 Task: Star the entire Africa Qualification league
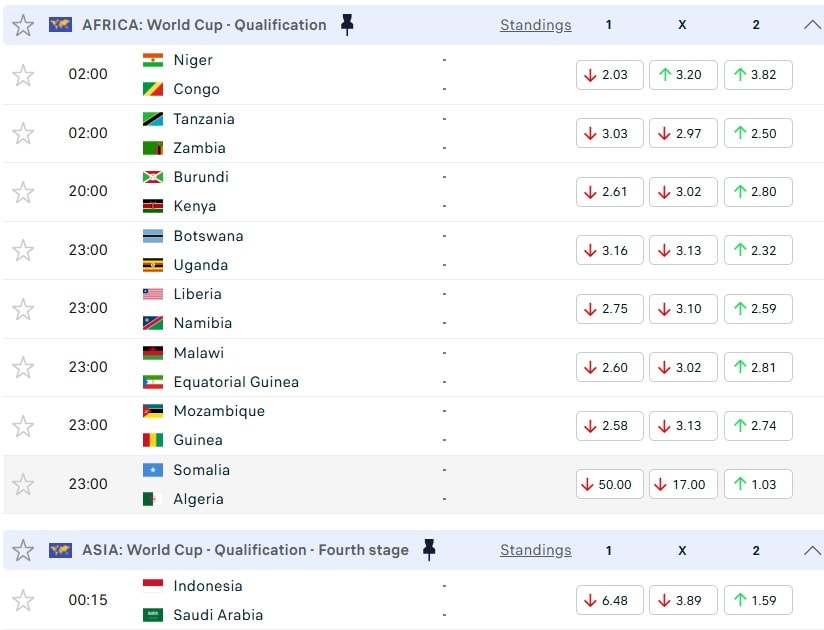point(23,25)
